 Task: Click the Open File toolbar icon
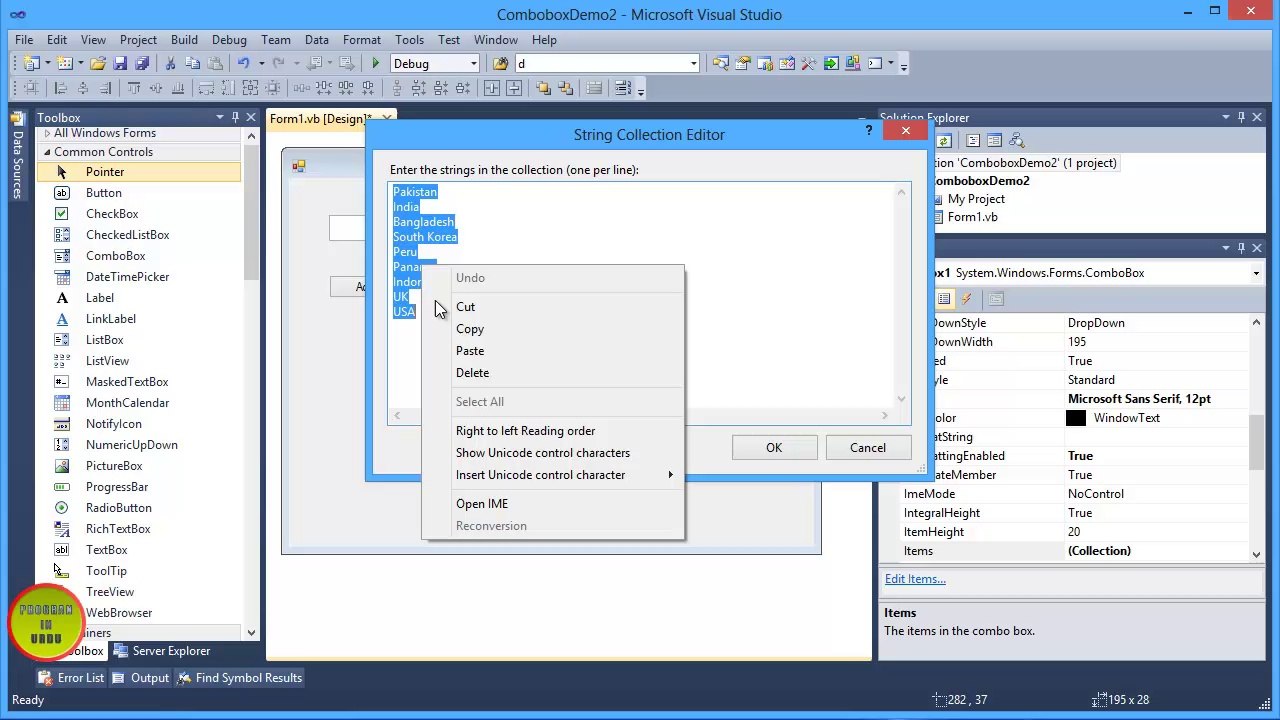pos(98,64)
